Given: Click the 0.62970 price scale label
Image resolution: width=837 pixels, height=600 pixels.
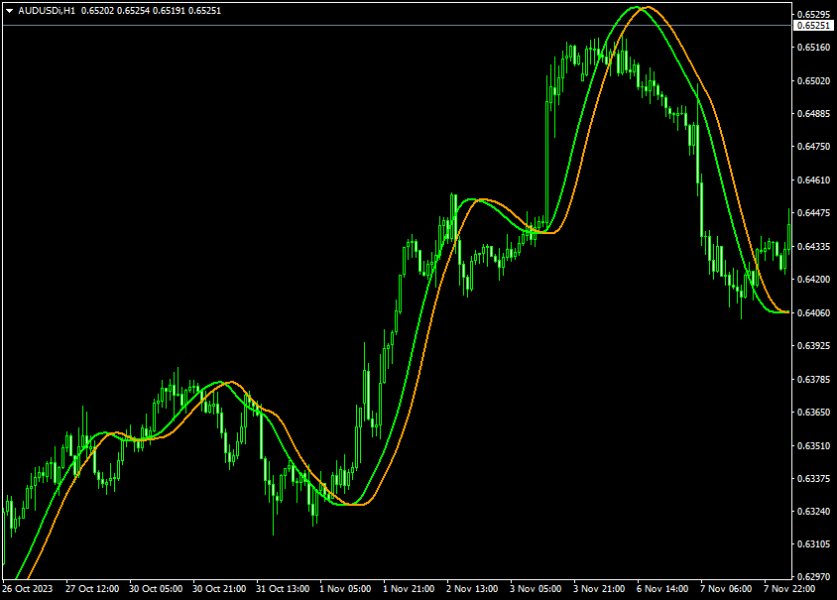Looking at the screenshot, I should pos(814,577).
